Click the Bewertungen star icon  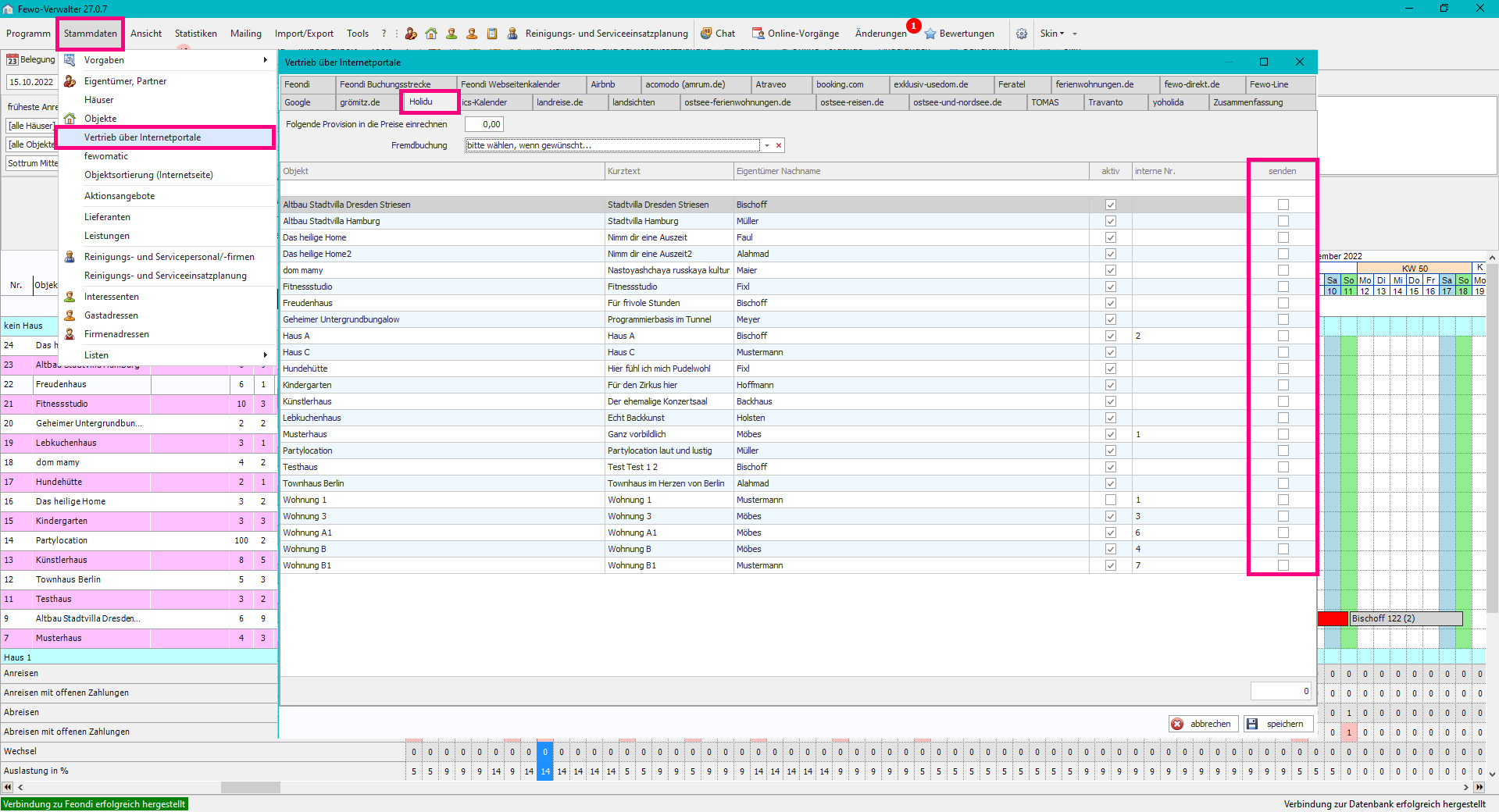[x=930, y=34]
